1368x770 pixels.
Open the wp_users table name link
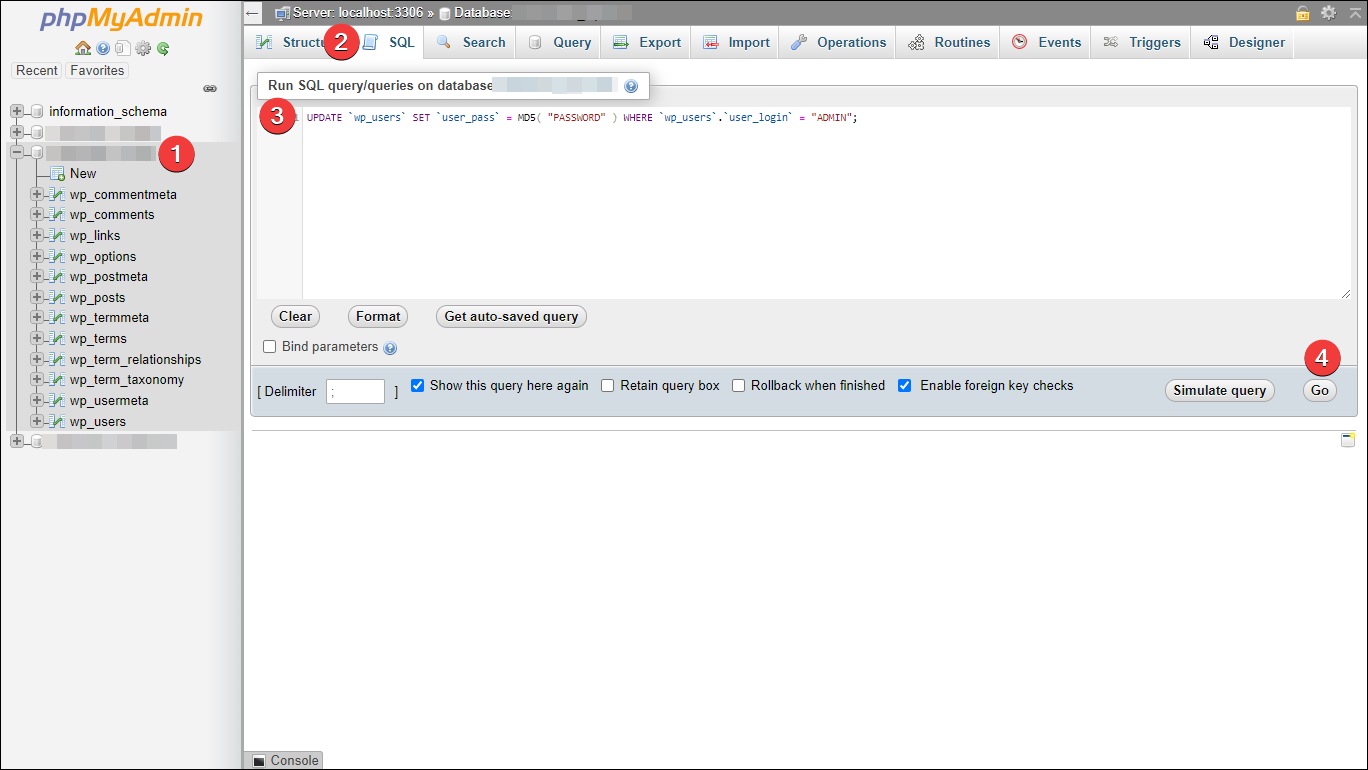(98, 421)
